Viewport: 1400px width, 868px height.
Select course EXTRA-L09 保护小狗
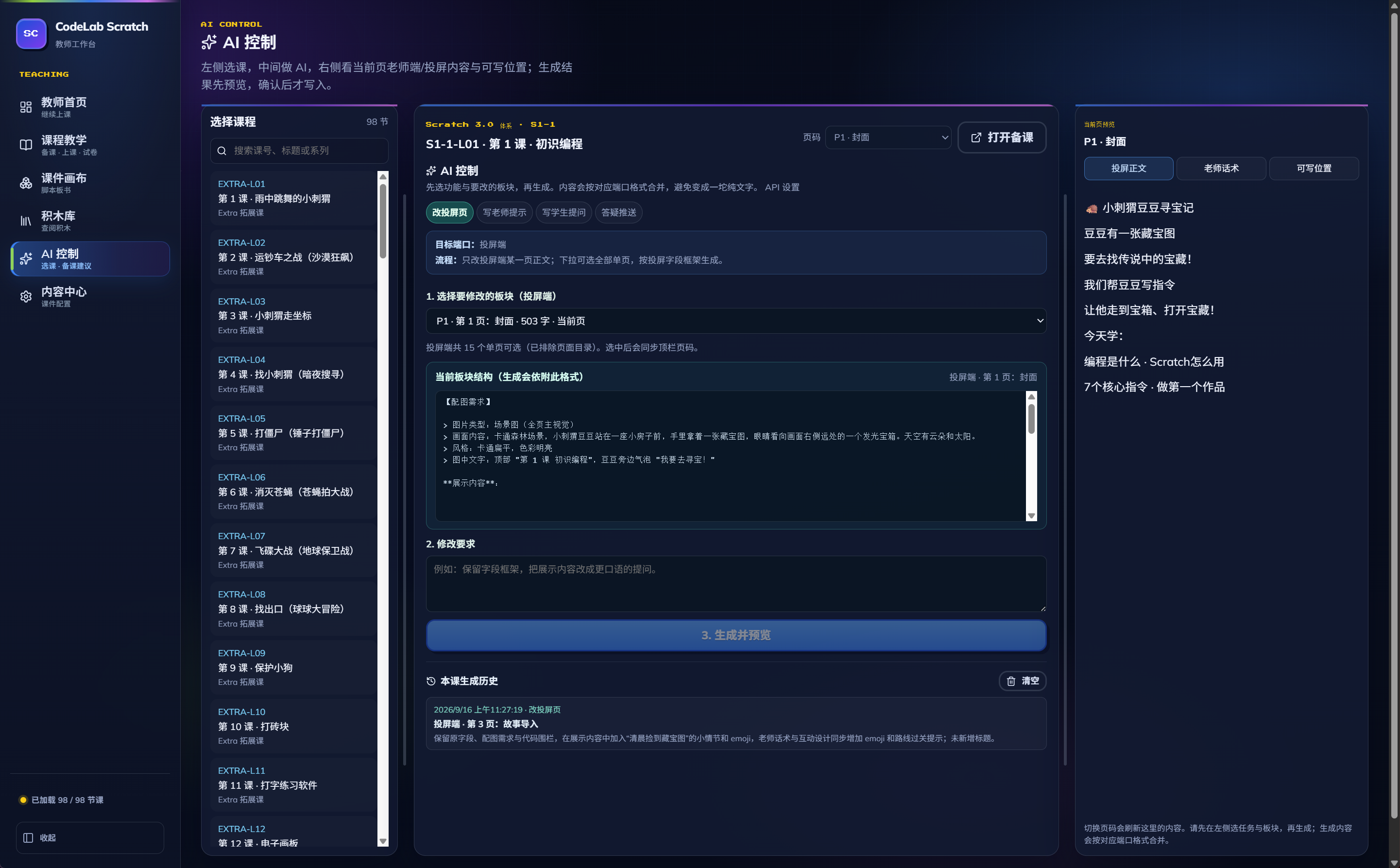(293, 668)
